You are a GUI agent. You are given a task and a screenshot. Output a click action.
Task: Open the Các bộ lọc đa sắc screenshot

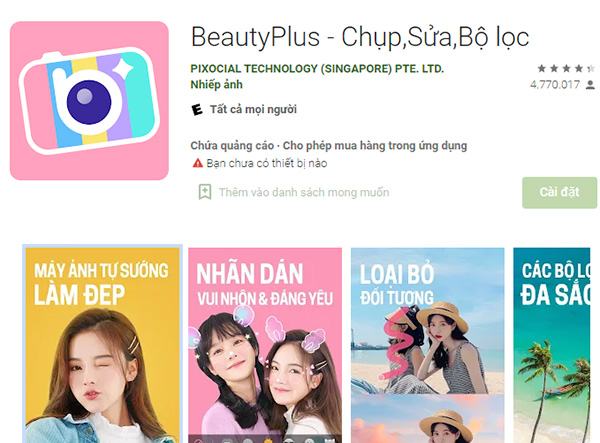tap(552, 345)
